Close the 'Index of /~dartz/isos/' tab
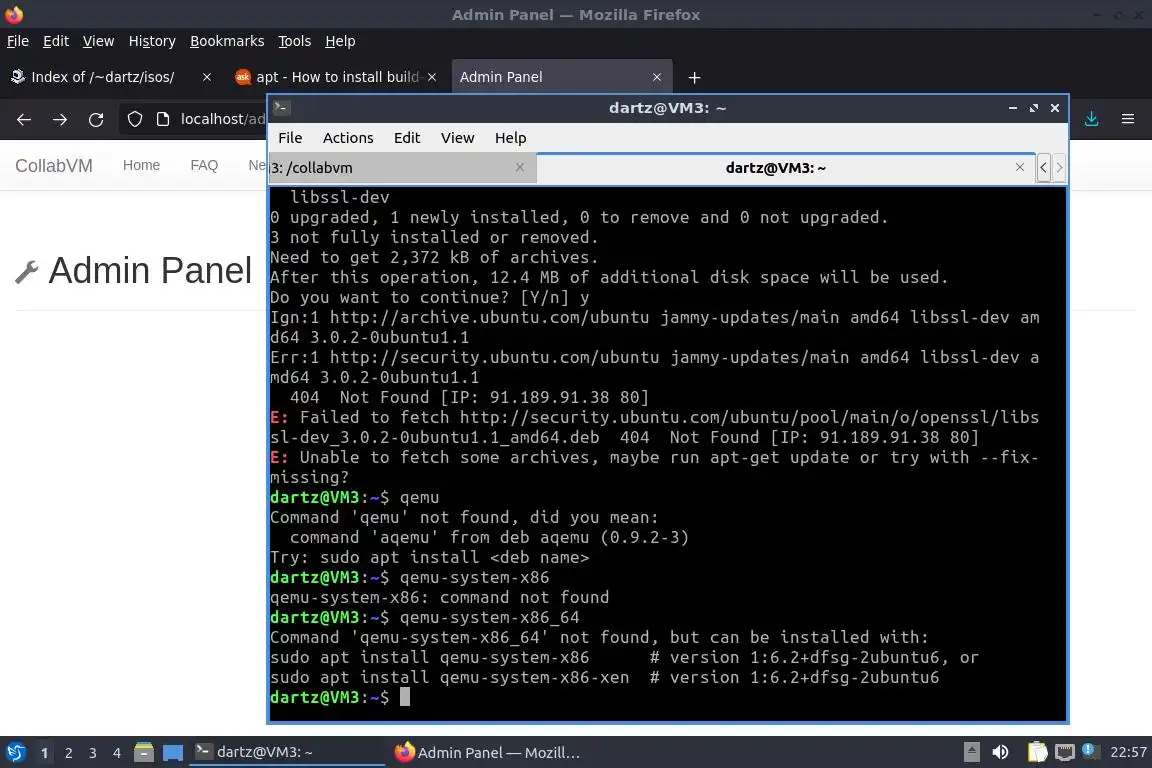1152x768 pixels. pyautogui.click(x=206, y=77)
